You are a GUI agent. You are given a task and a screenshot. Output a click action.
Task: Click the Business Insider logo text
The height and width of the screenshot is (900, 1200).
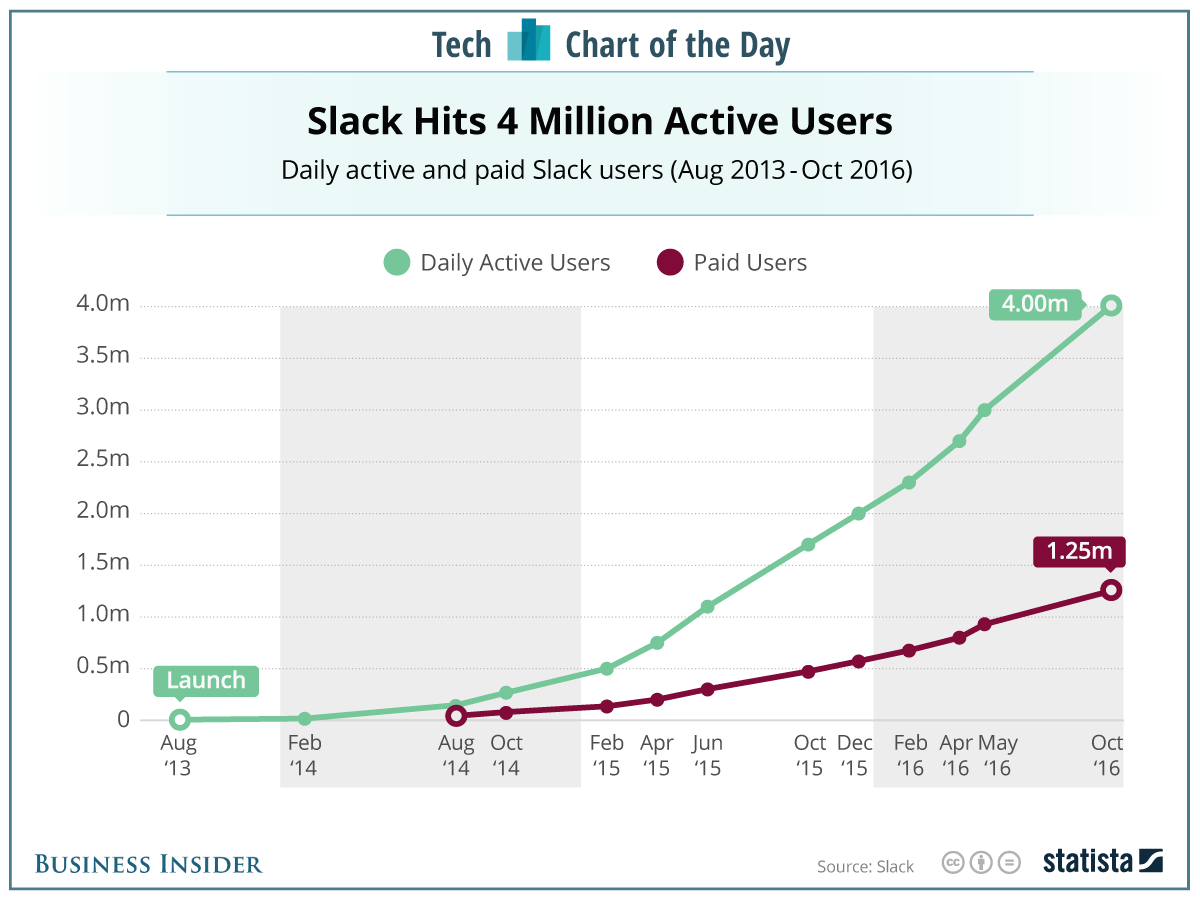148,864
